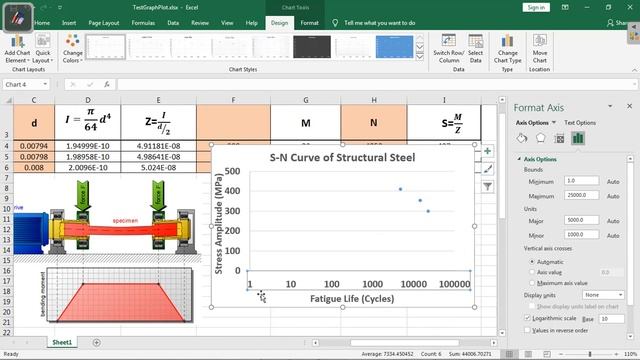Open the Format chart tools tab
Viewport: 640px width, 360px height.
pos(309,23)
